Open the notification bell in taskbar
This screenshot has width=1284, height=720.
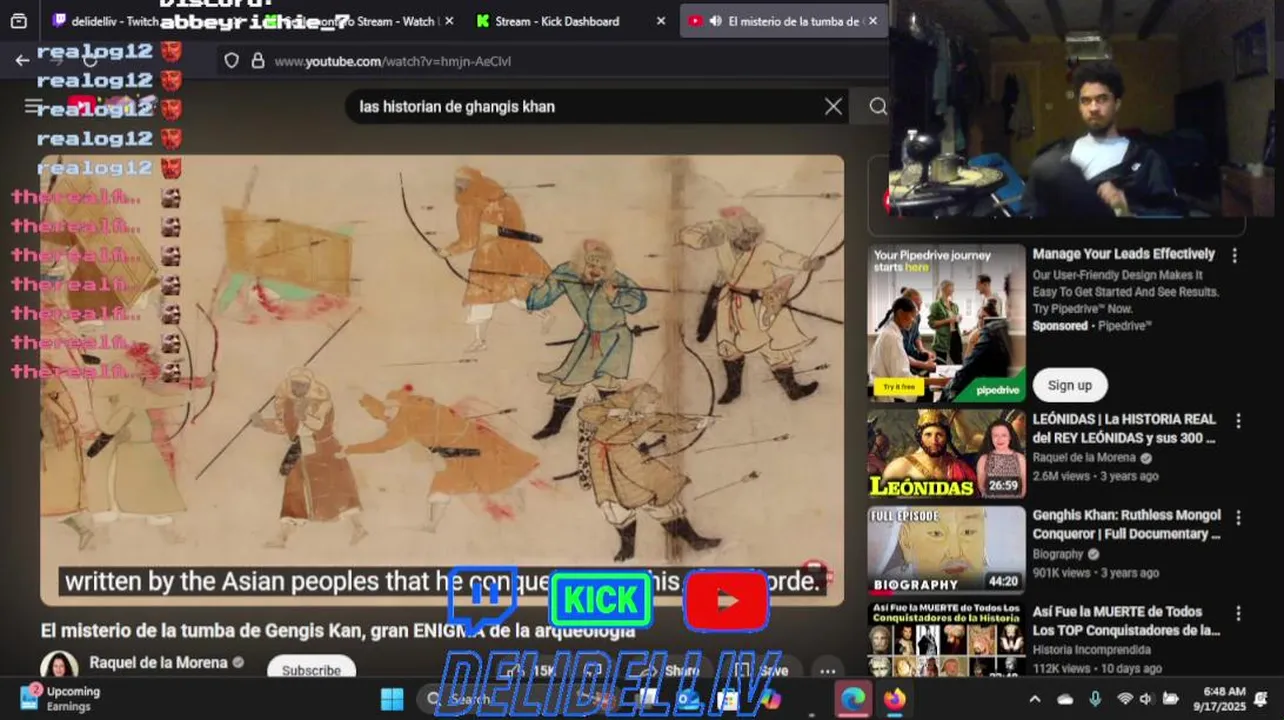pyautogui.click(x=1261, y=699)
